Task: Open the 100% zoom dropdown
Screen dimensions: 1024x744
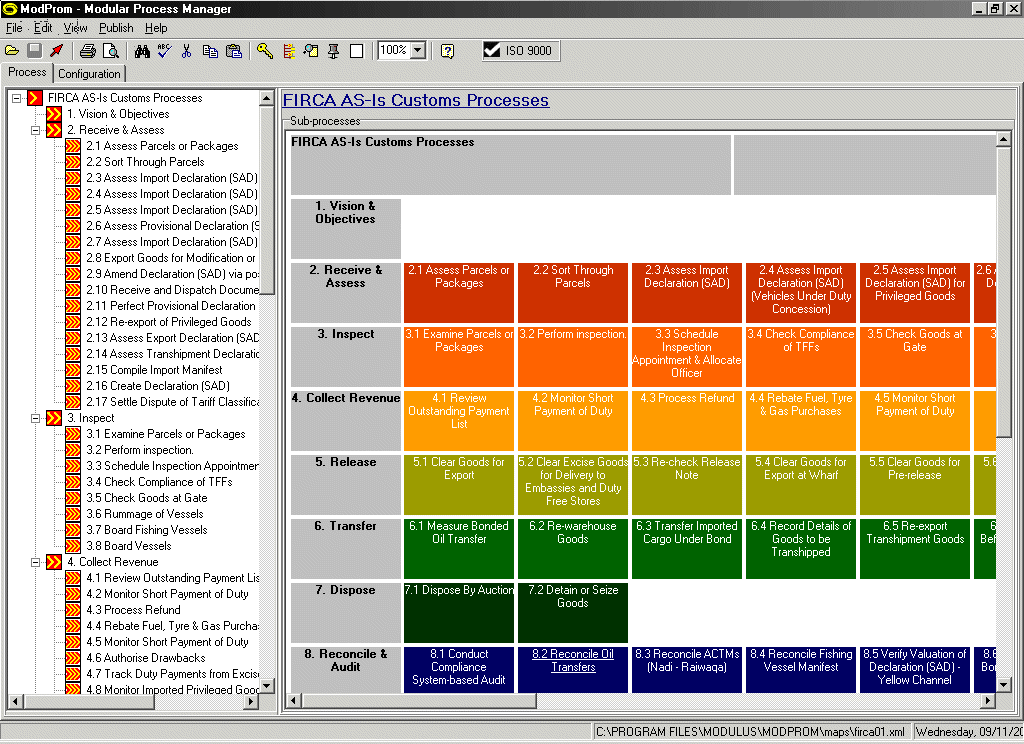Action: (418, 51)
